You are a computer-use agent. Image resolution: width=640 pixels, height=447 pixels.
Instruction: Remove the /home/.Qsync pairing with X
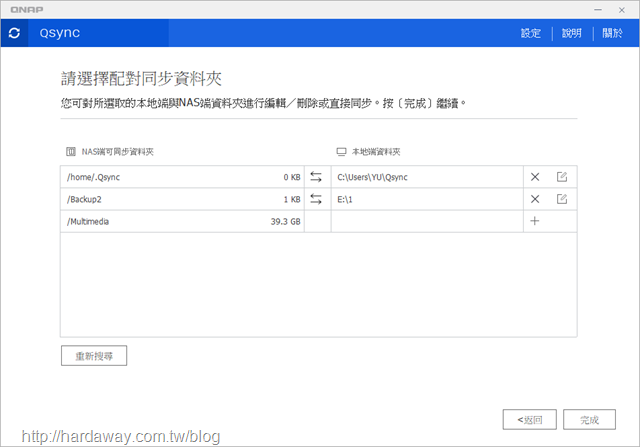coord(535,177)
